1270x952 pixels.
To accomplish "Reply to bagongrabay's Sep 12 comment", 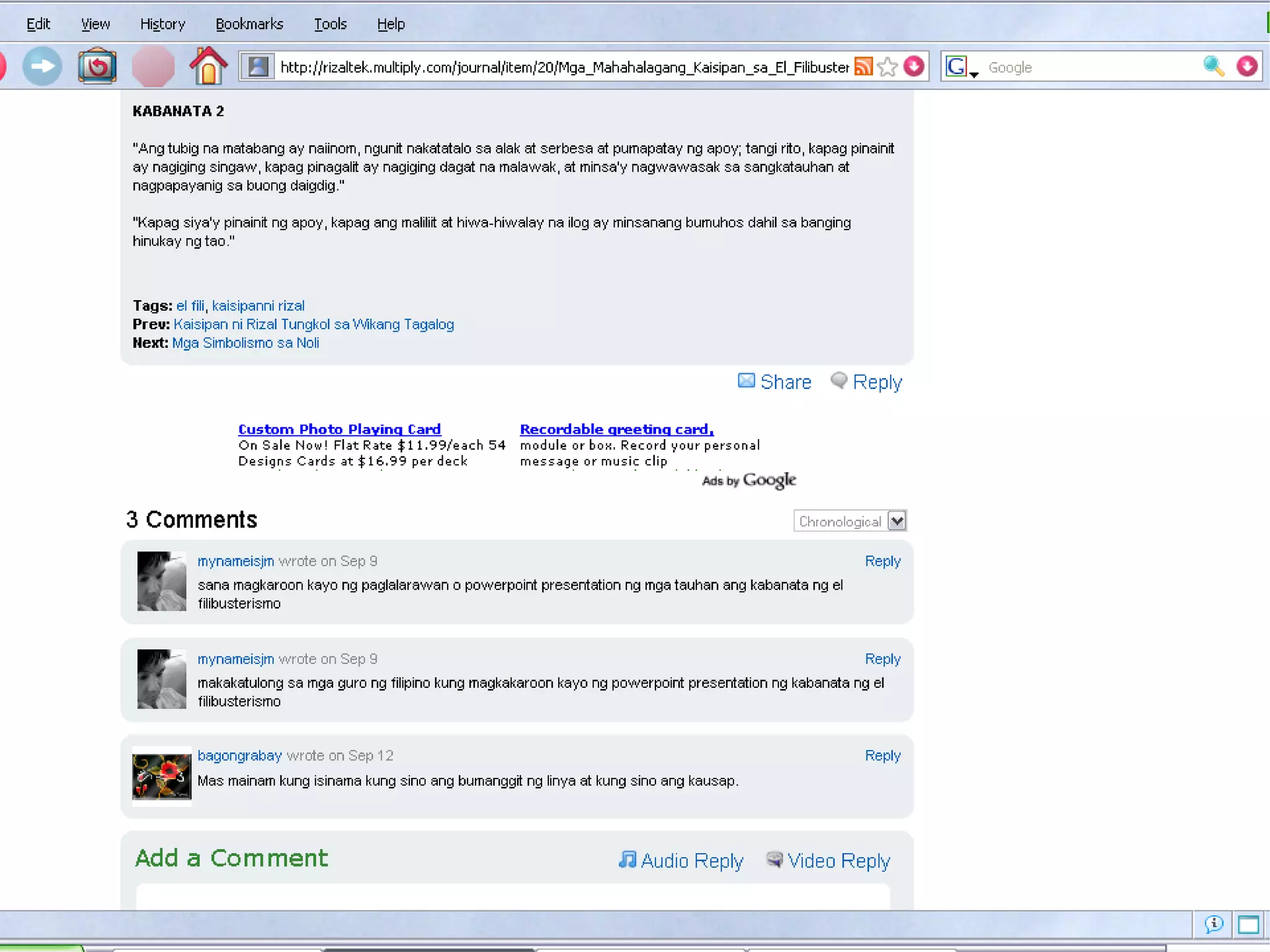I will 882,755.
